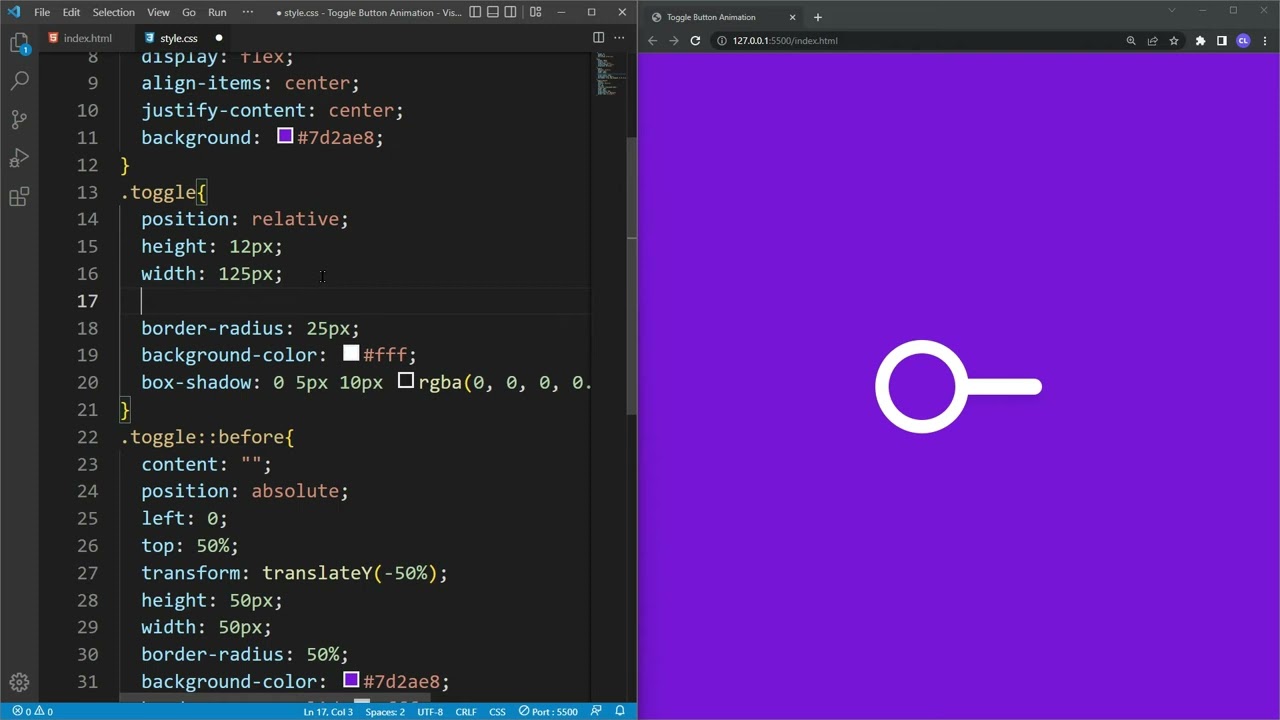Open the File menu

coord(42,12)
